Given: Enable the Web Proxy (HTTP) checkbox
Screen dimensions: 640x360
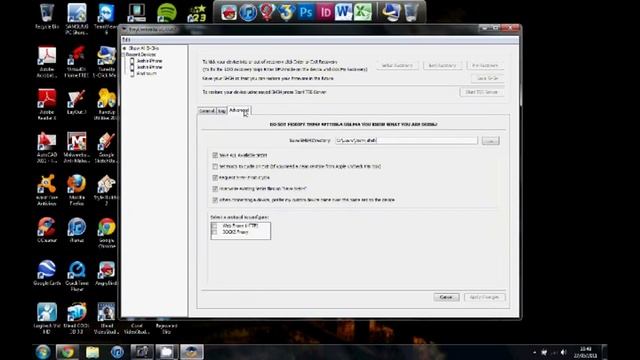Looking at the screenshot, I should pyautogui.click(x=214, y=225).
